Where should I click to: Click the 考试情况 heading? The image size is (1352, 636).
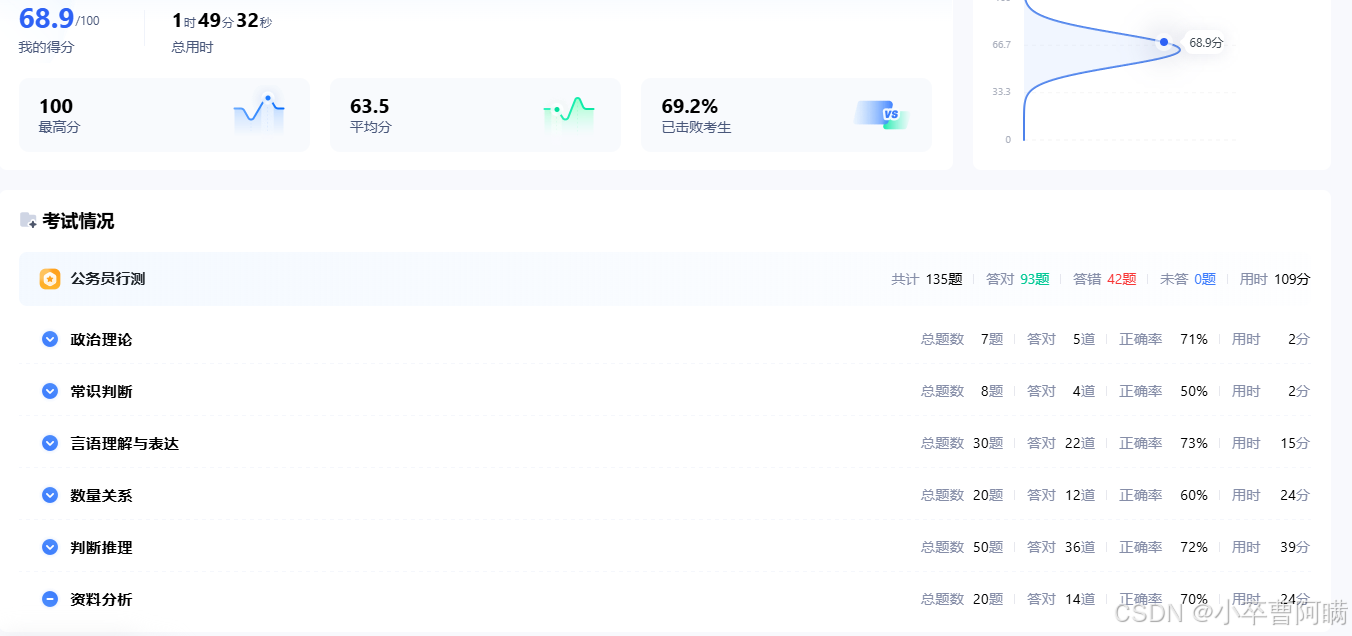tap(78, 221)
